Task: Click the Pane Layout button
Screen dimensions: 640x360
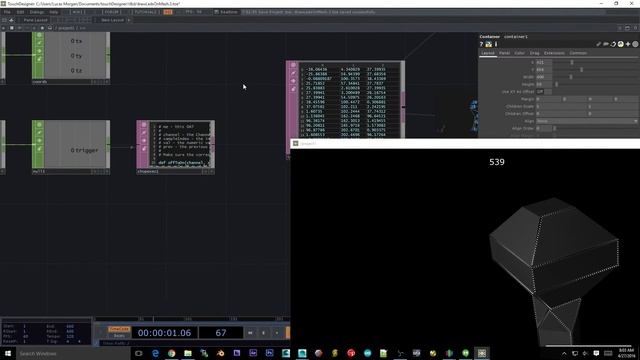Action: [x=35, y=20]
